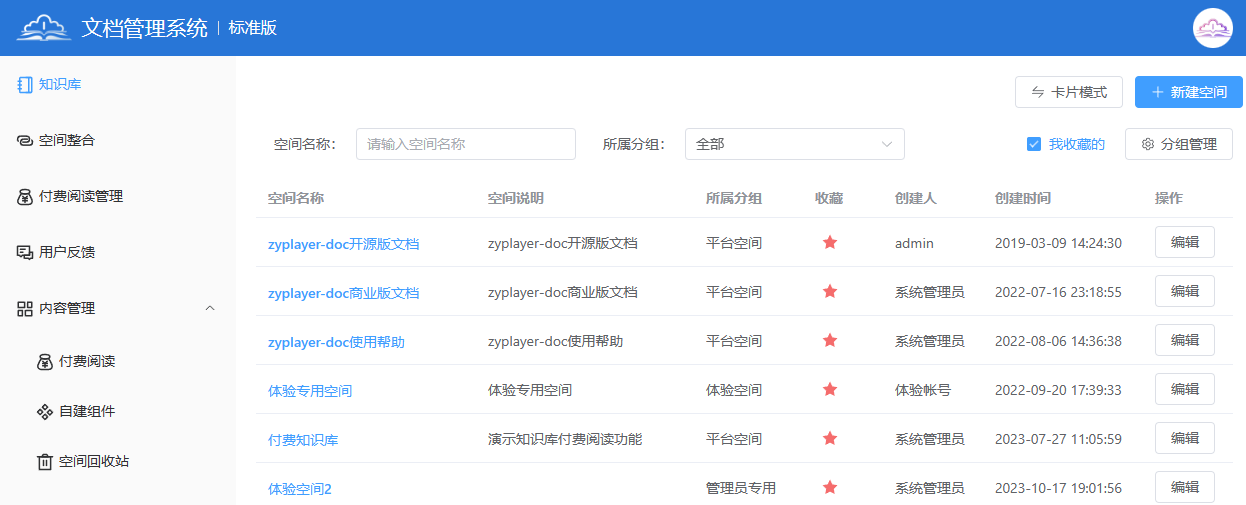Click the creator cell reading admin
The width and height of the screenshot is (1246, 505).
click(914, 243)
